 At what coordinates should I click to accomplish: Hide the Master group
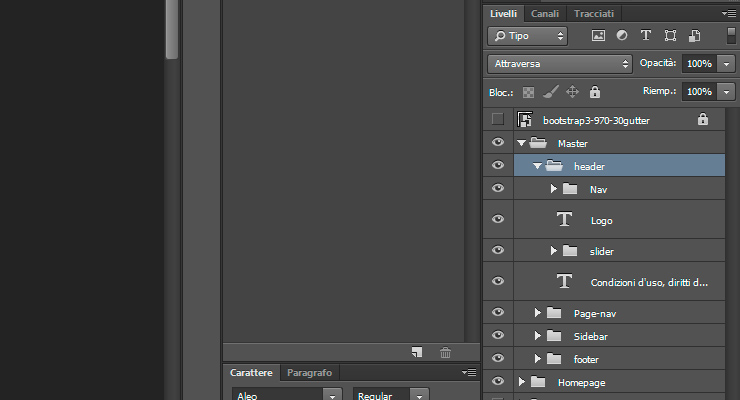(498, 142)
